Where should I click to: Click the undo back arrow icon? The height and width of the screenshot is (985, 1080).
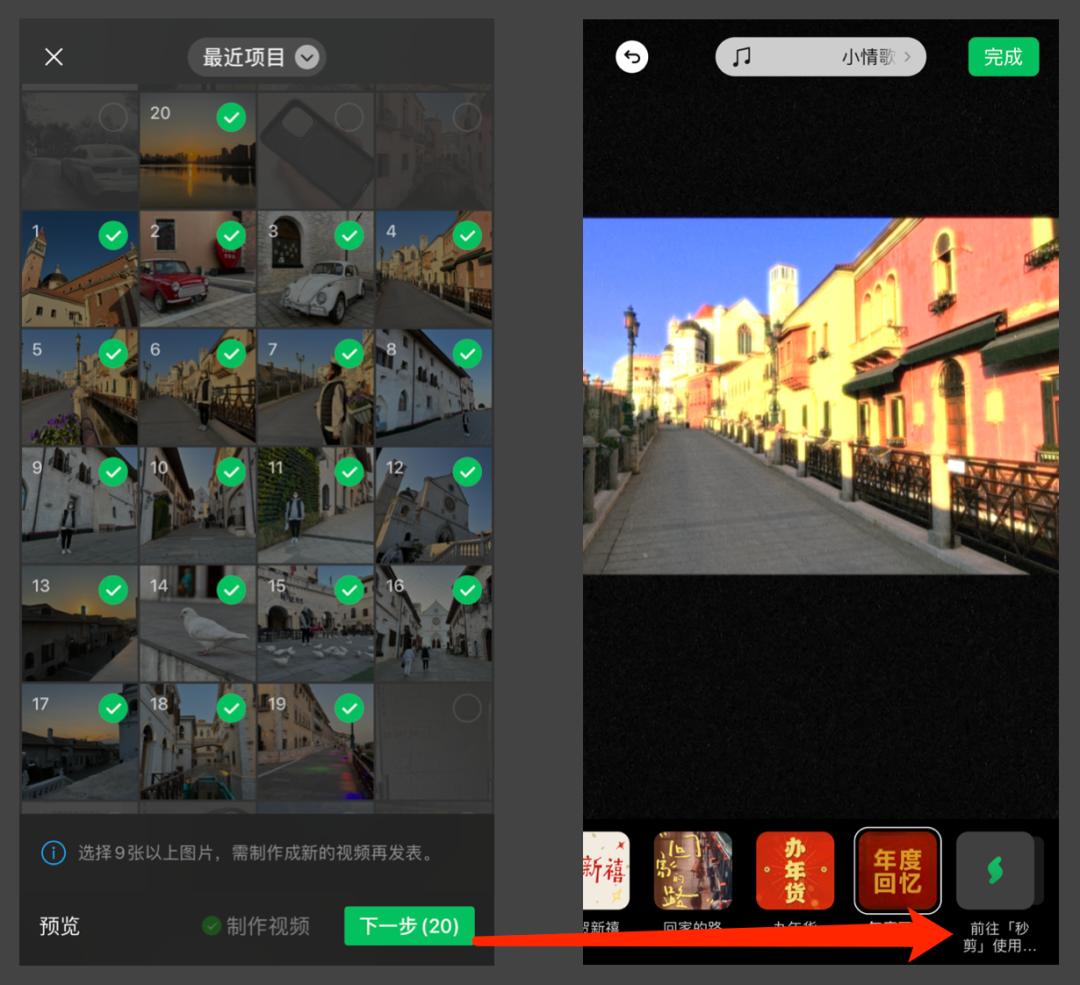(631, 57)
